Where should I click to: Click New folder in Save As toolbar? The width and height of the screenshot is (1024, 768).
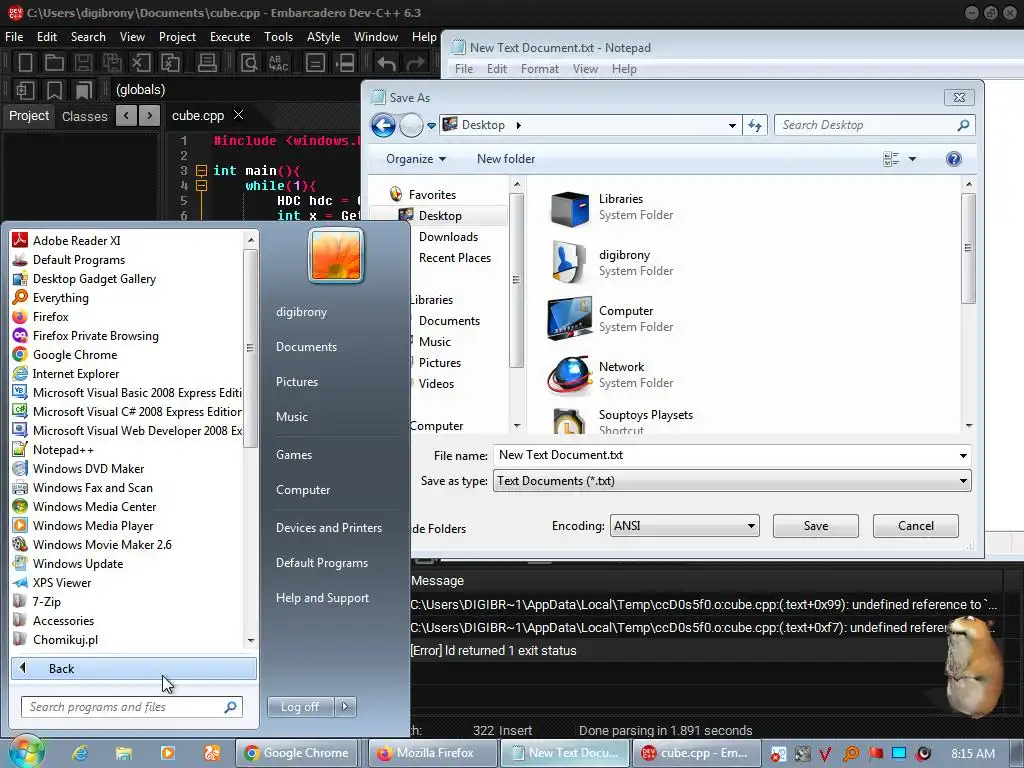(x=505, y=159)
